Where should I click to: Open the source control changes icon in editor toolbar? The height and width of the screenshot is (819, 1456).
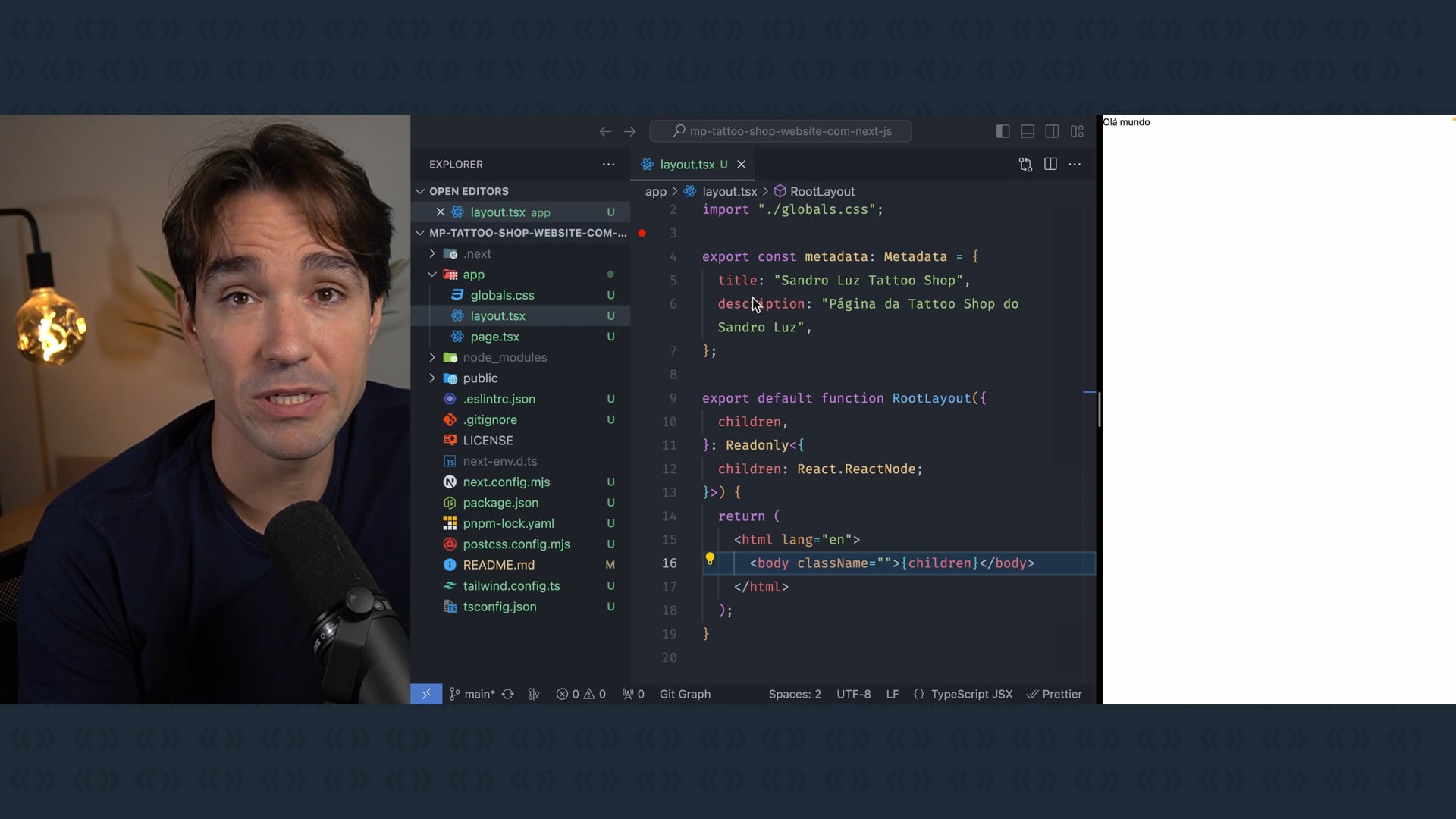click(x=1025, y=164)
